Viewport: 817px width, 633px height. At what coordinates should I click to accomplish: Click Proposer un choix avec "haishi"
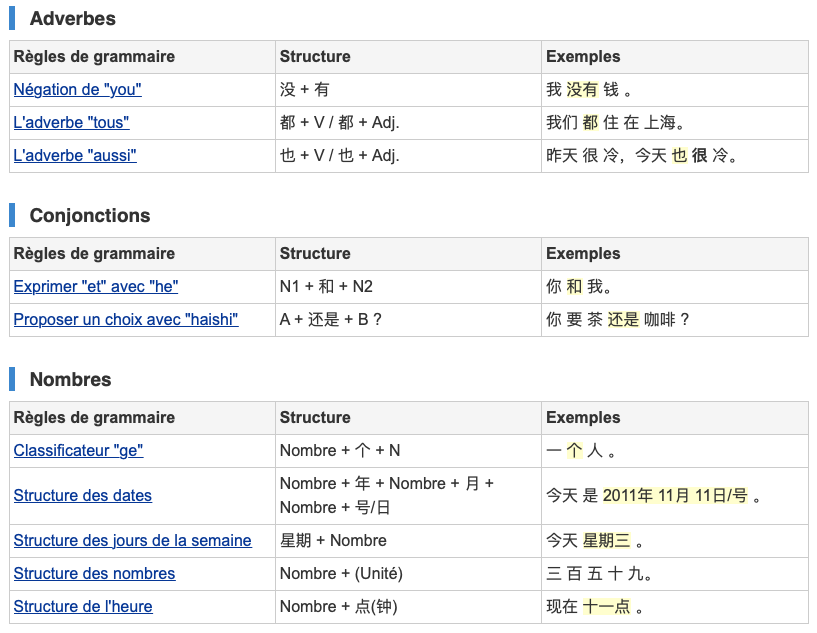(x=126, y=320)
